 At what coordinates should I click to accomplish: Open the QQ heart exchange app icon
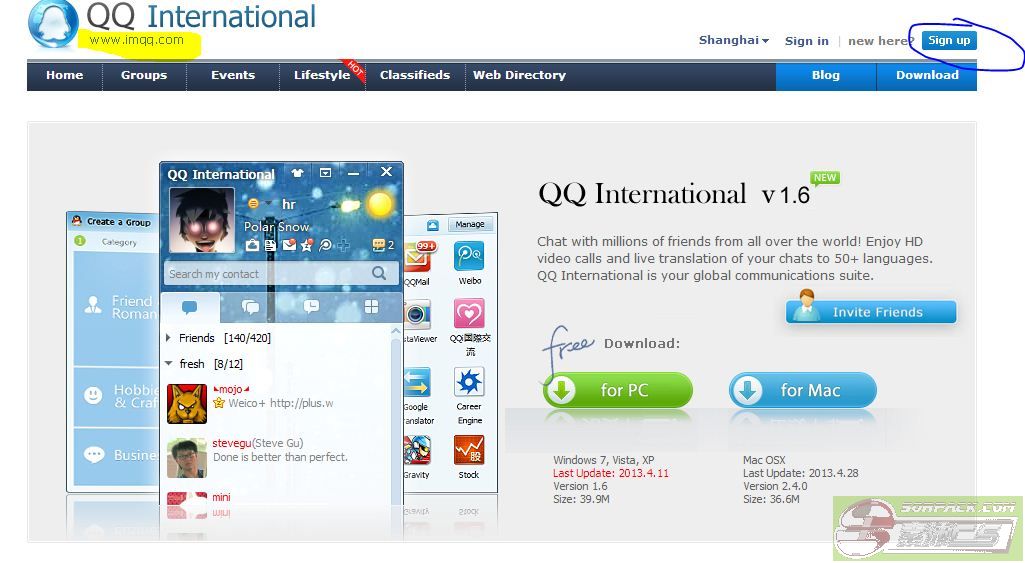click(x=469, y=315)
